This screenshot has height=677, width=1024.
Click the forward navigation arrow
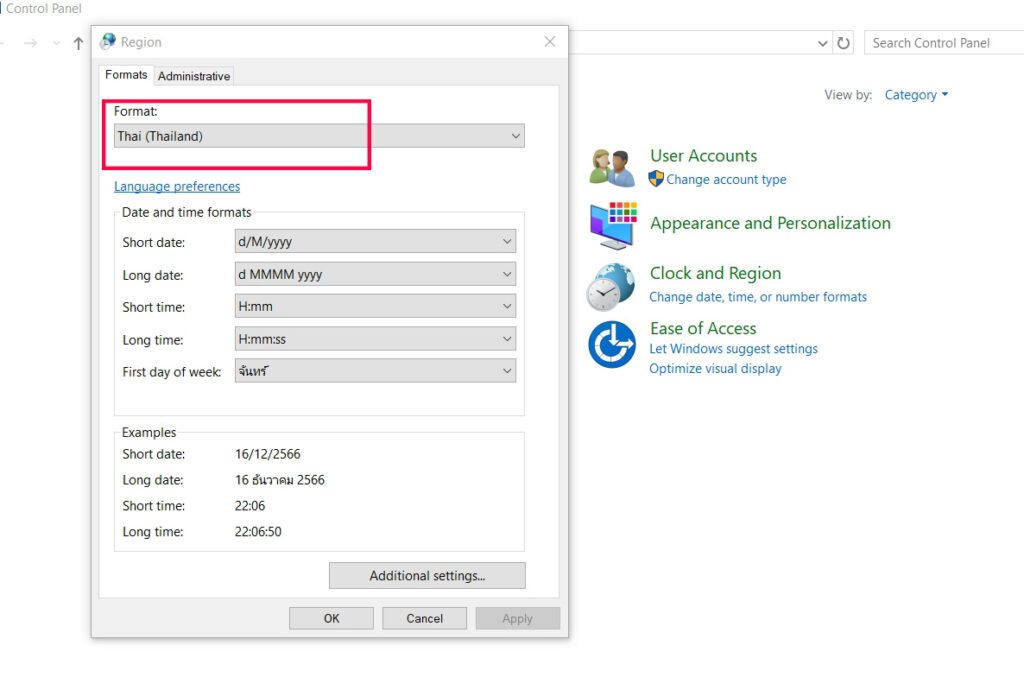pyautogui.click(x=32, y=43)
